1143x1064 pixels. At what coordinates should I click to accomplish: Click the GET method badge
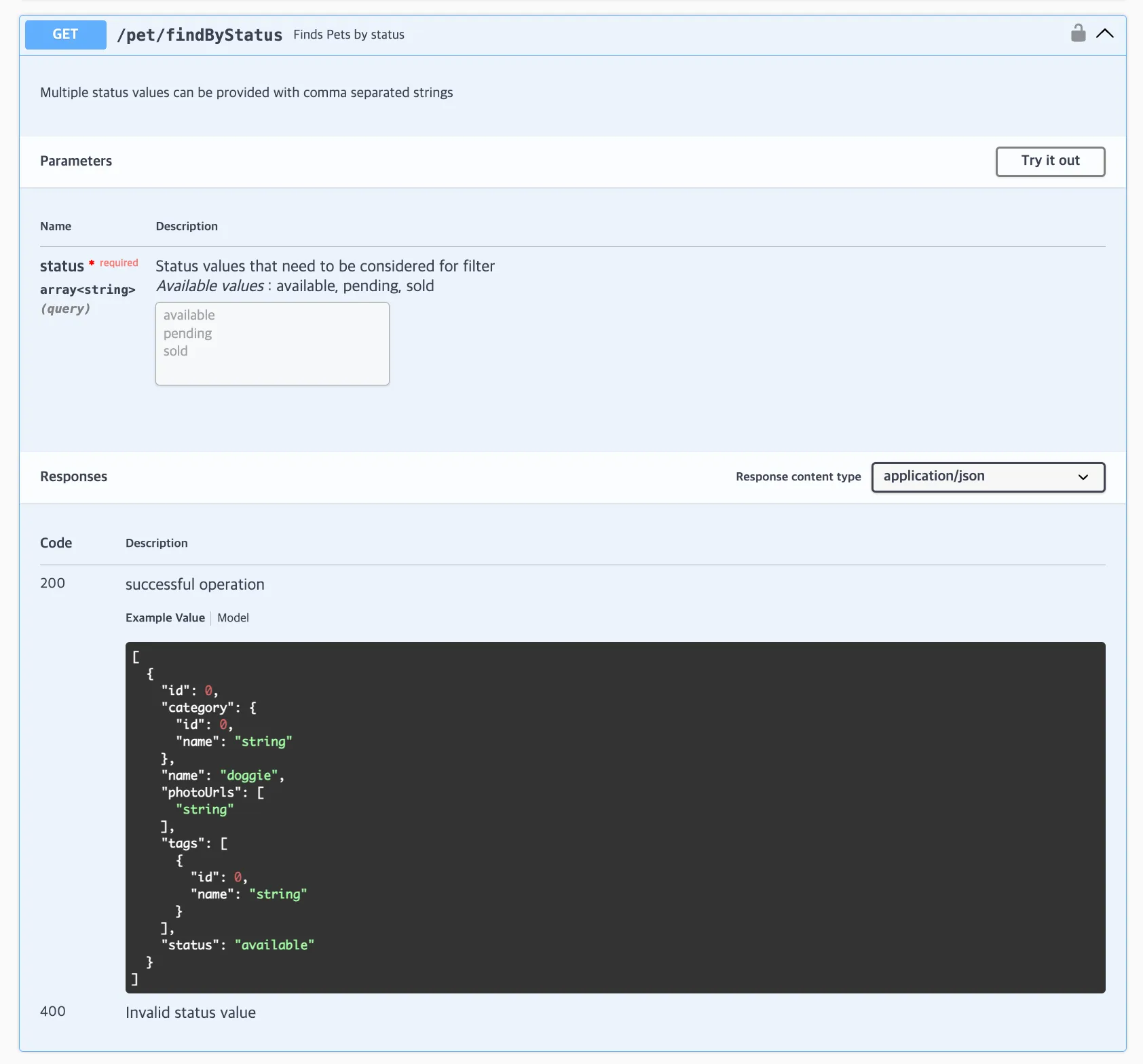point(66,35)
